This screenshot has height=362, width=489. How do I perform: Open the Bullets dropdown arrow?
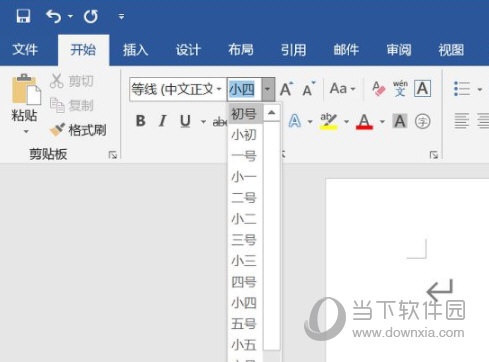(x=480, y=89)
